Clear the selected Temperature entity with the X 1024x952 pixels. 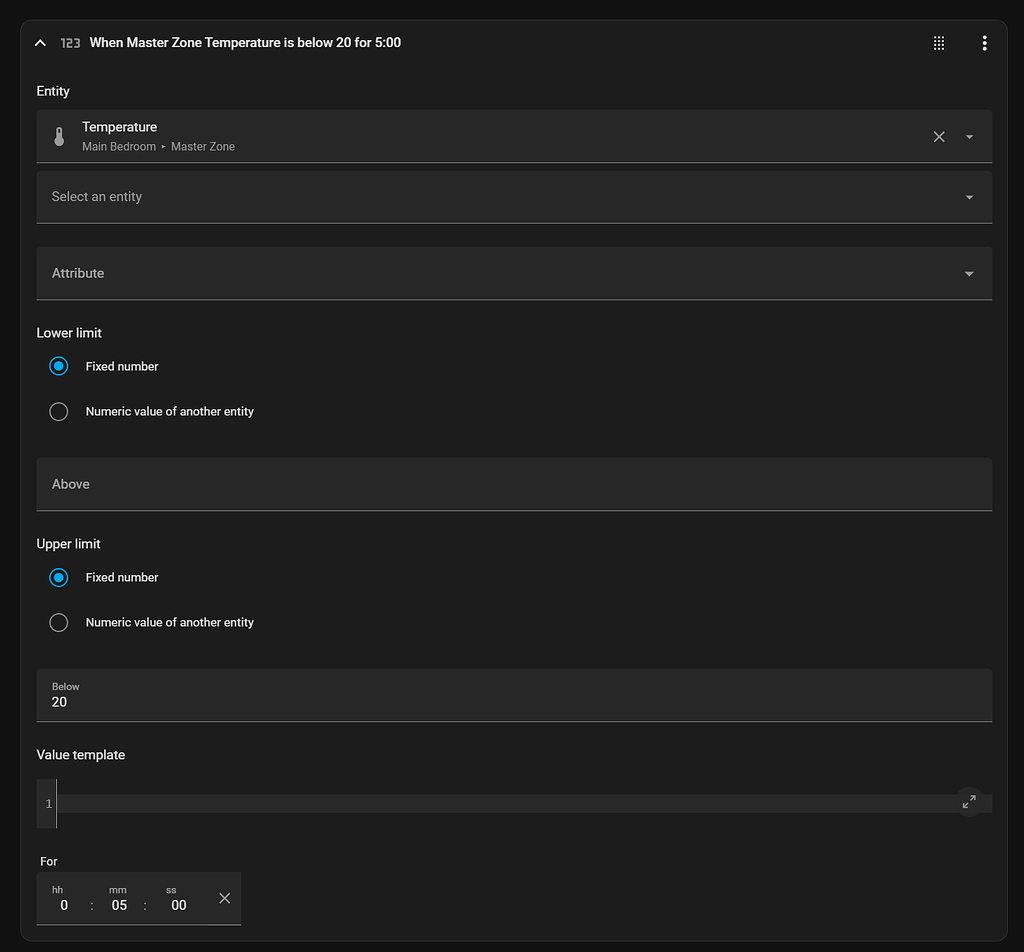pyautogui.click(x=938, y=136)
